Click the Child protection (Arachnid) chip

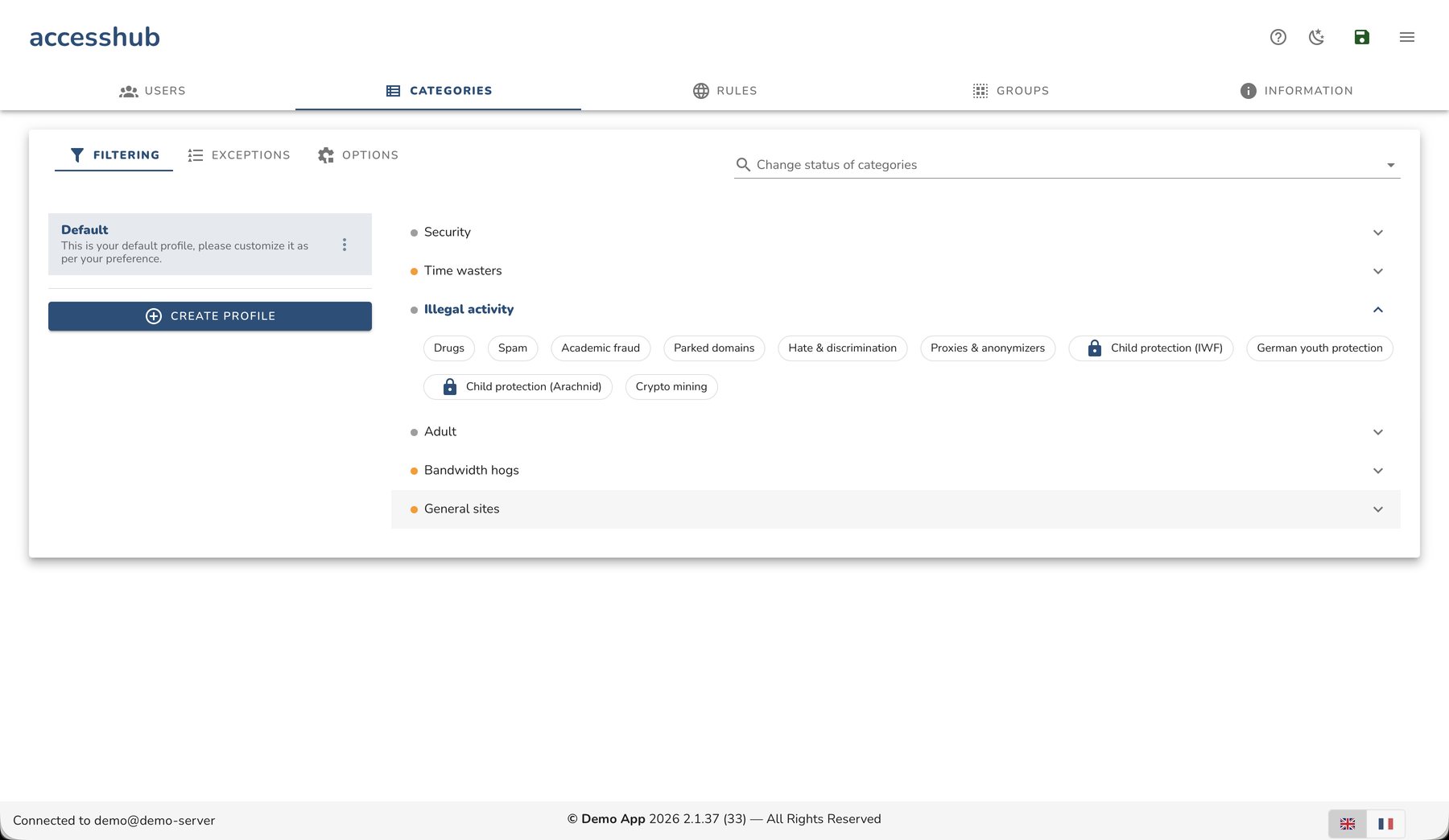[518, 387]
